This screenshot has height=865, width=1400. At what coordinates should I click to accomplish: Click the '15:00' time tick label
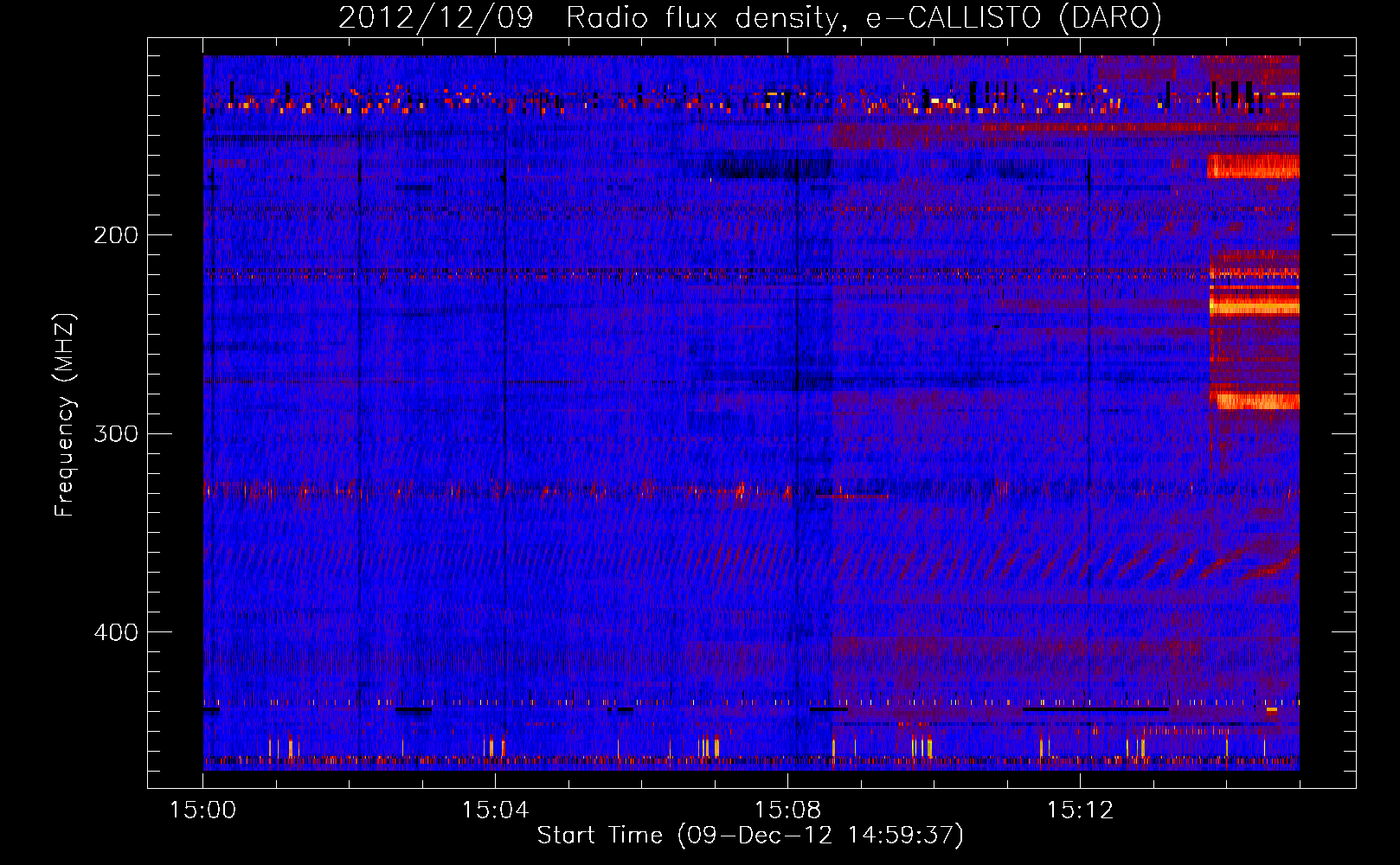point(203,811)
